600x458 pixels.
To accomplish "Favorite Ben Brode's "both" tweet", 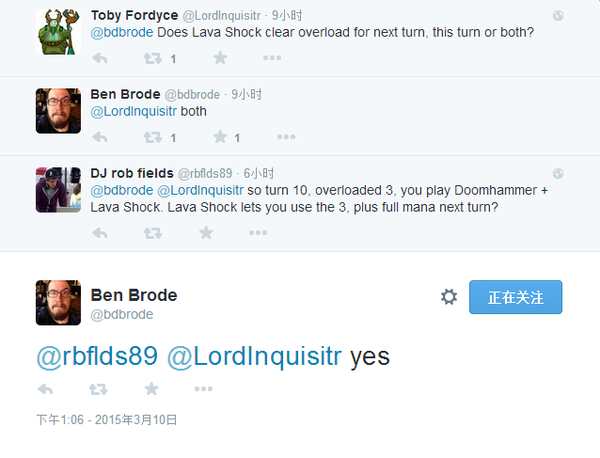I will (x=220, y=137).
